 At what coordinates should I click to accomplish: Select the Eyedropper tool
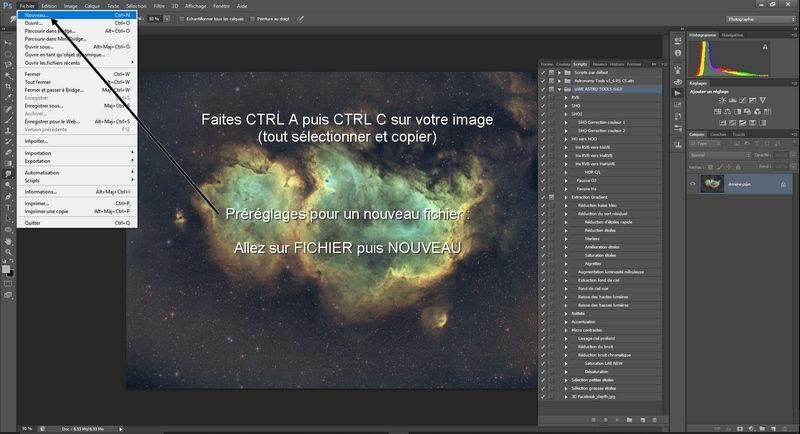(x=8, y=97)
